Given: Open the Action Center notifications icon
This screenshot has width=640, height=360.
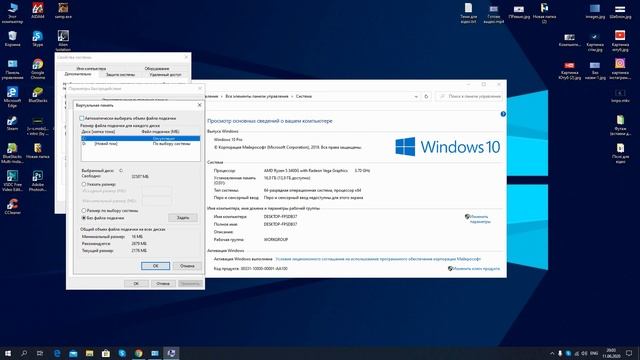Looking at the screenshot, I should coord(629,353).
